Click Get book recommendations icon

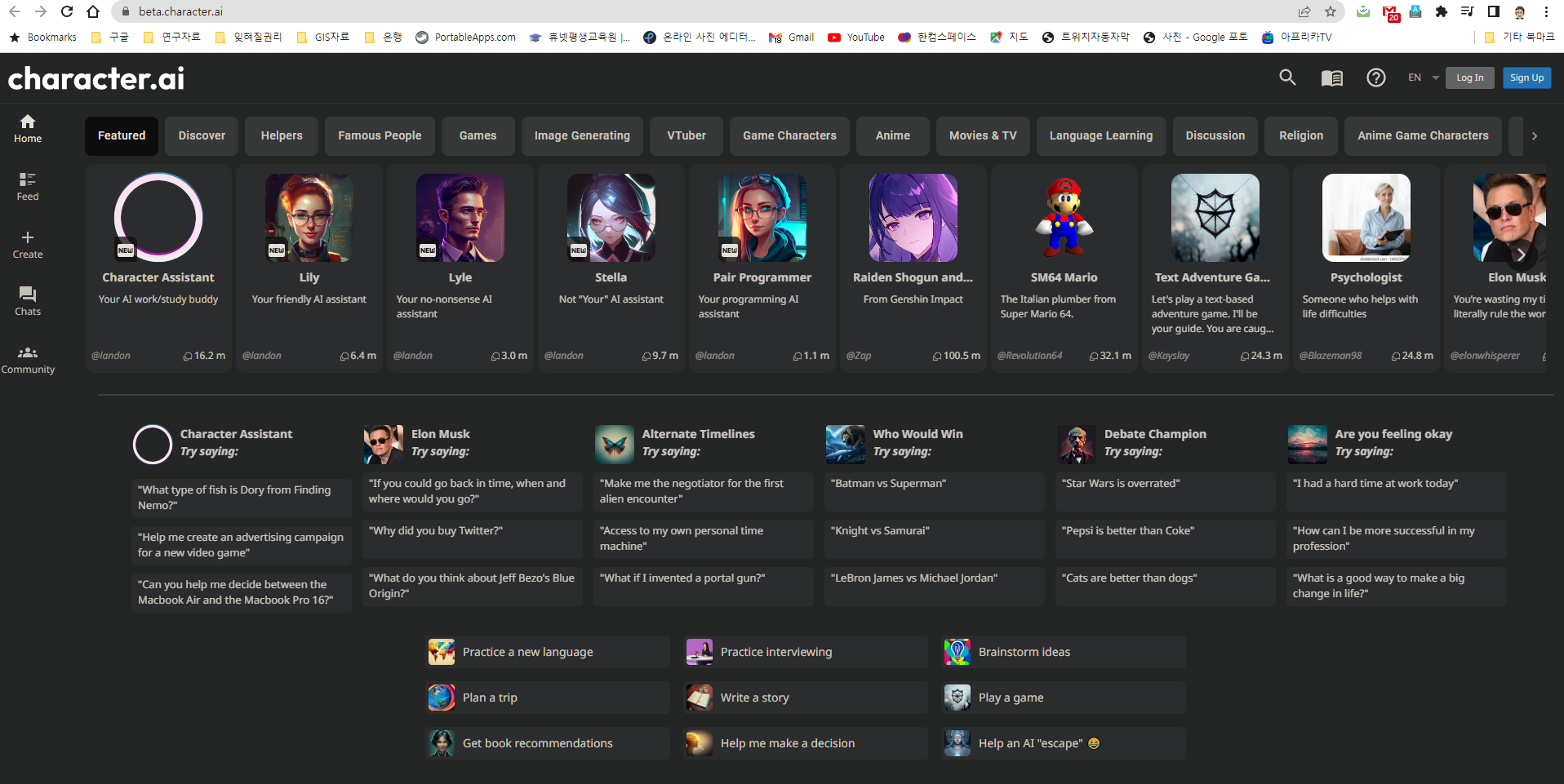click(x=442, y=743)
